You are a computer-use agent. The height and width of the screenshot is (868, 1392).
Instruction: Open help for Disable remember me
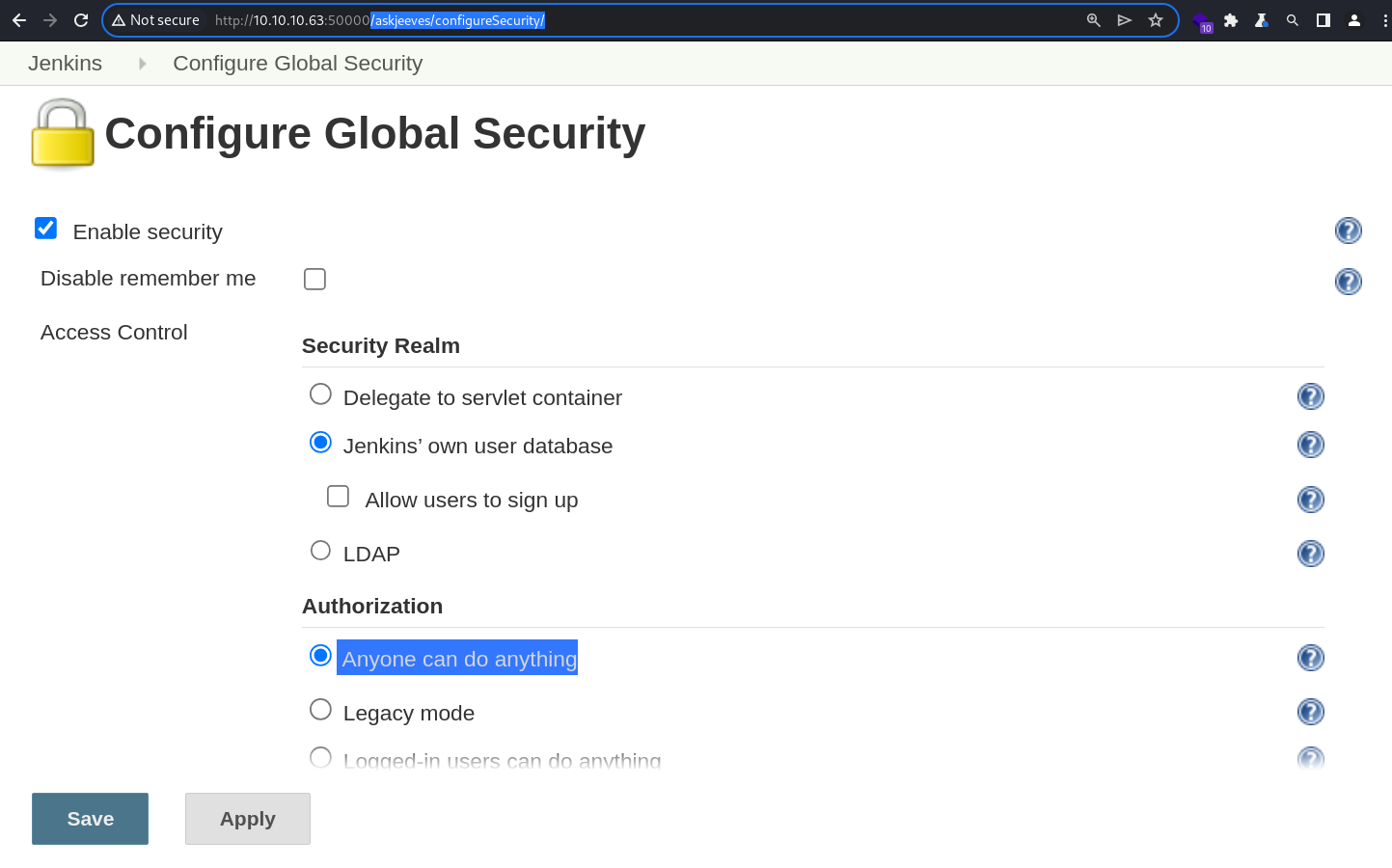click(1348, 282)
